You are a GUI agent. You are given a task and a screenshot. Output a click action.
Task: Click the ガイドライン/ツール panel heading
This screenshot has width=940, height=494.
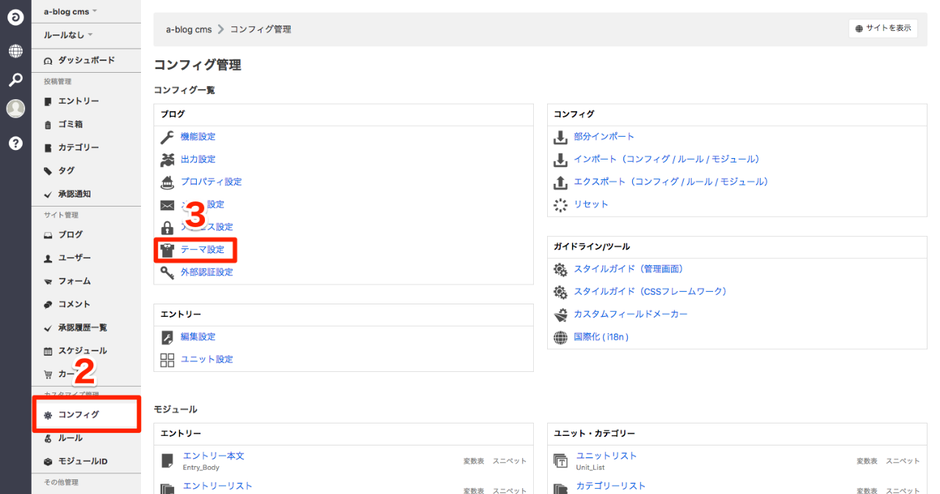592,247
